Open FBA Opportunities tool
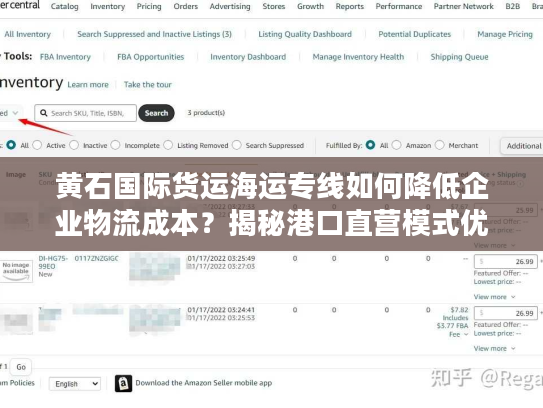Screen dimensions: 543x408 click(x=150, y=57)
